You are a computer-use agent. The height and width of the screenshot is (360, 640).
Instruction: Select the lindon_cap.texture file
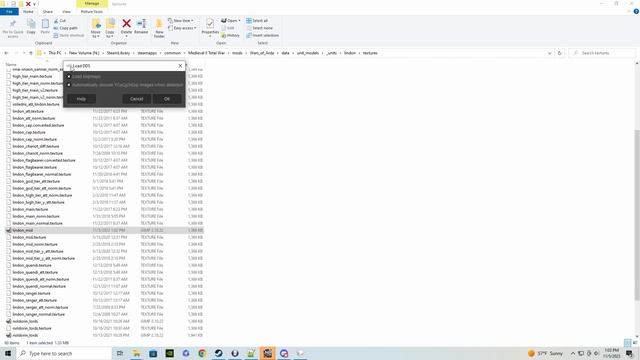pyautogui.click(x=29, y=132)
